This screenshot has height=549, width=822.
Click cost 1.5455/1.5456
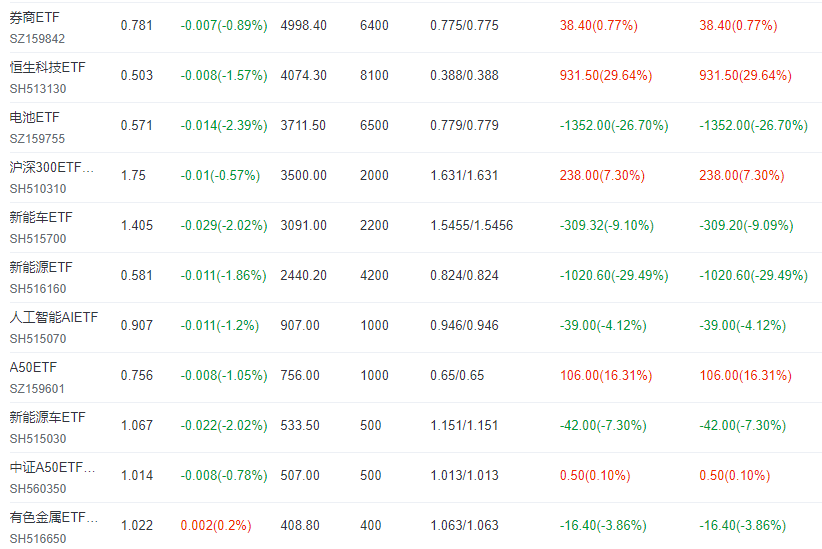(x=472, y=226)
